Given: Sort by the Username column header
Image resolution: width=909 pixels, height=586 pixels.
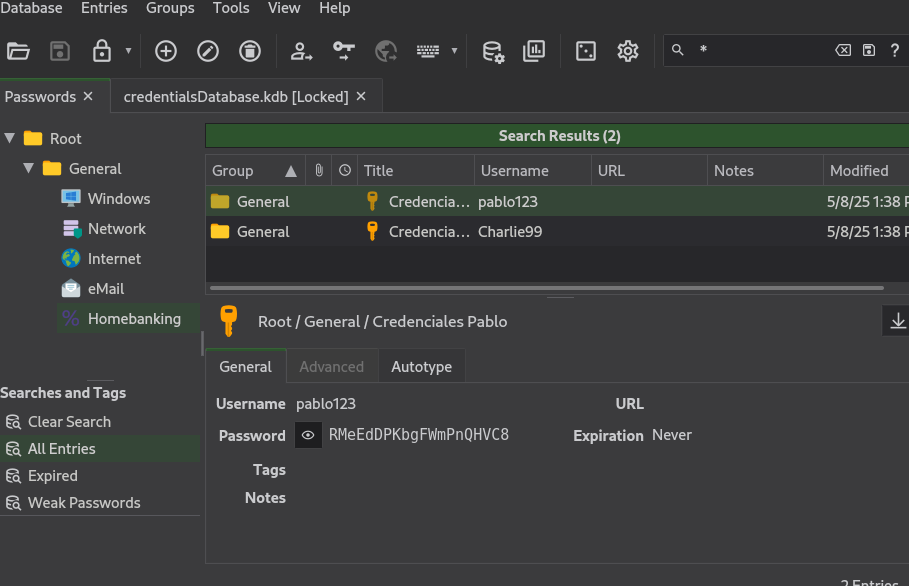Looking at the screenshot, I should 533,170.
